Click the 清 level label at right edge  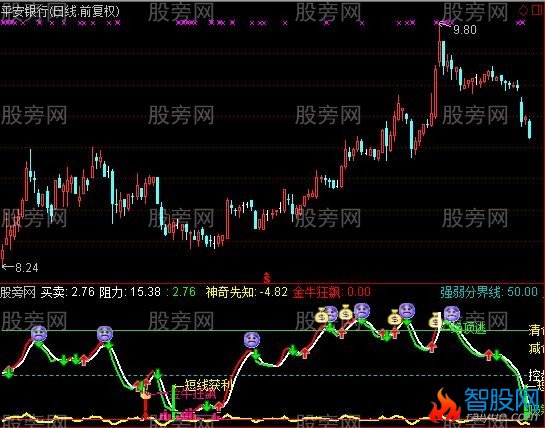(x=536, y=330)
